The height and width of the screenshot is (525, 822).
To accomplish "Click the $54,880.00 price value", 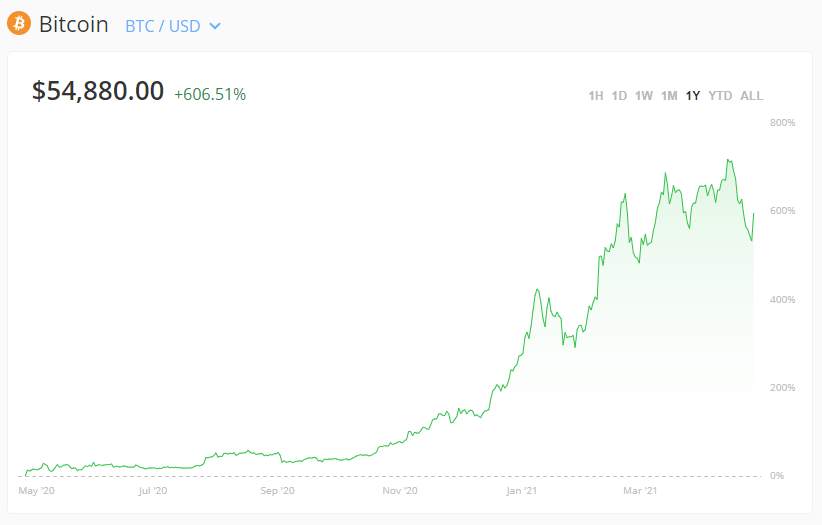I will (x=98, y=91).
